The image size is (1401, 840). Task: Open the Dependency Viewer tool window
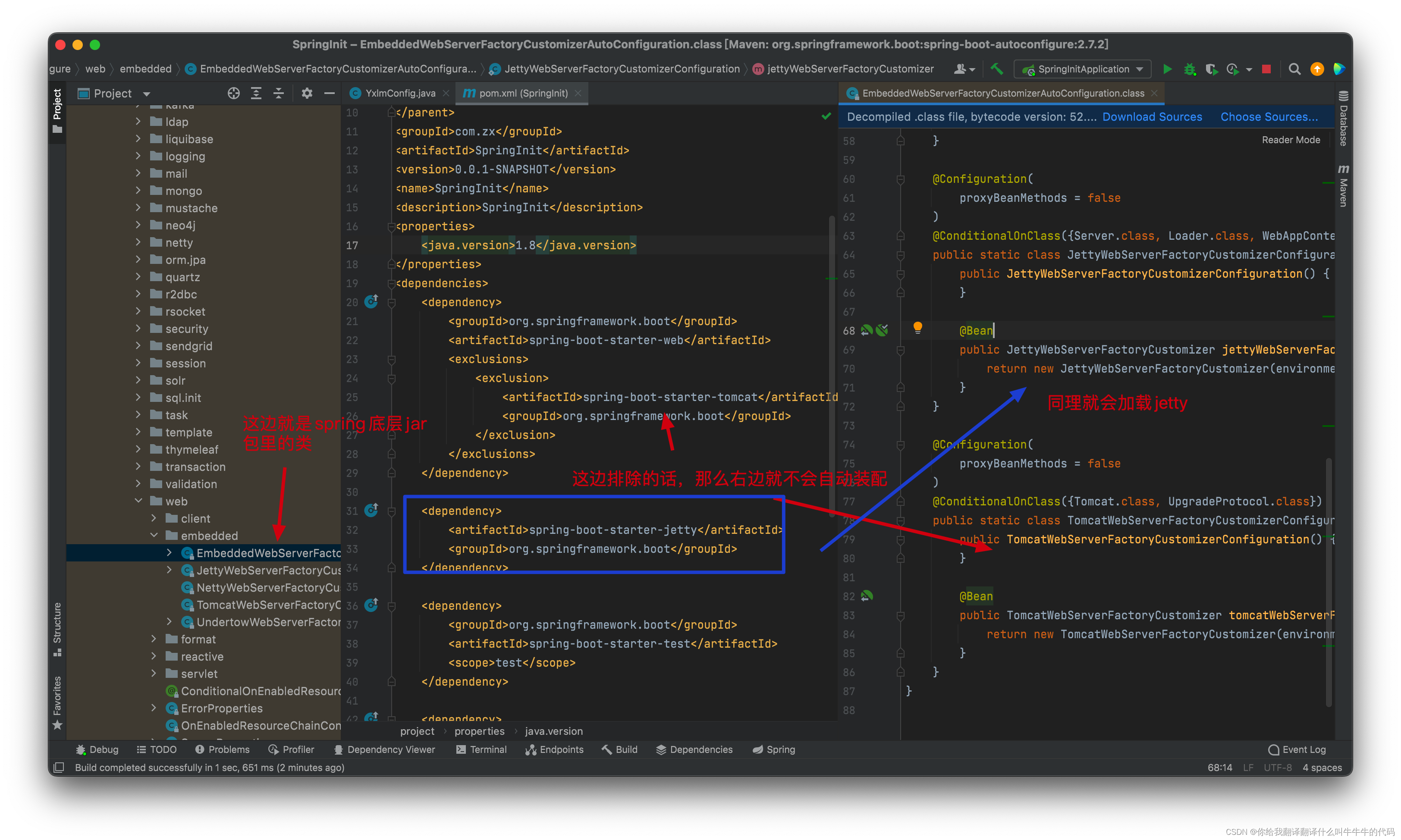(384, 749)
